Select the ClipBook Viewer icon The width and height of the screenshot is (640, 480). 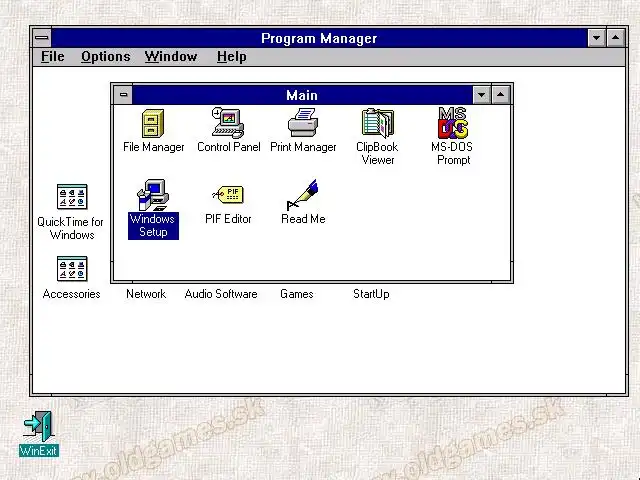378,122
